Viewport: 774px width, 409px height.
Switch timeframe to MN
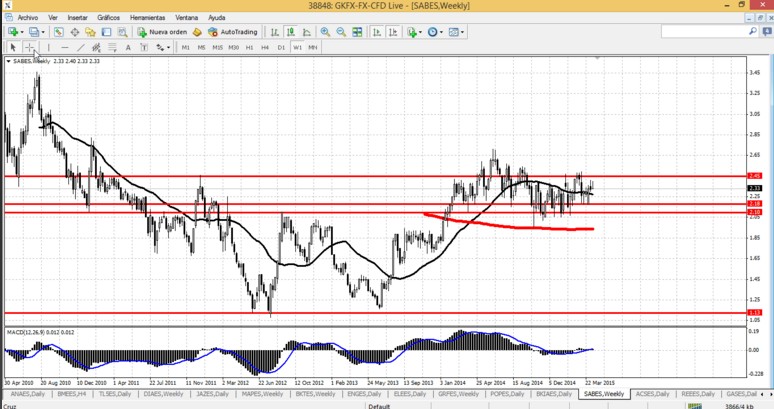click(312, 47)
